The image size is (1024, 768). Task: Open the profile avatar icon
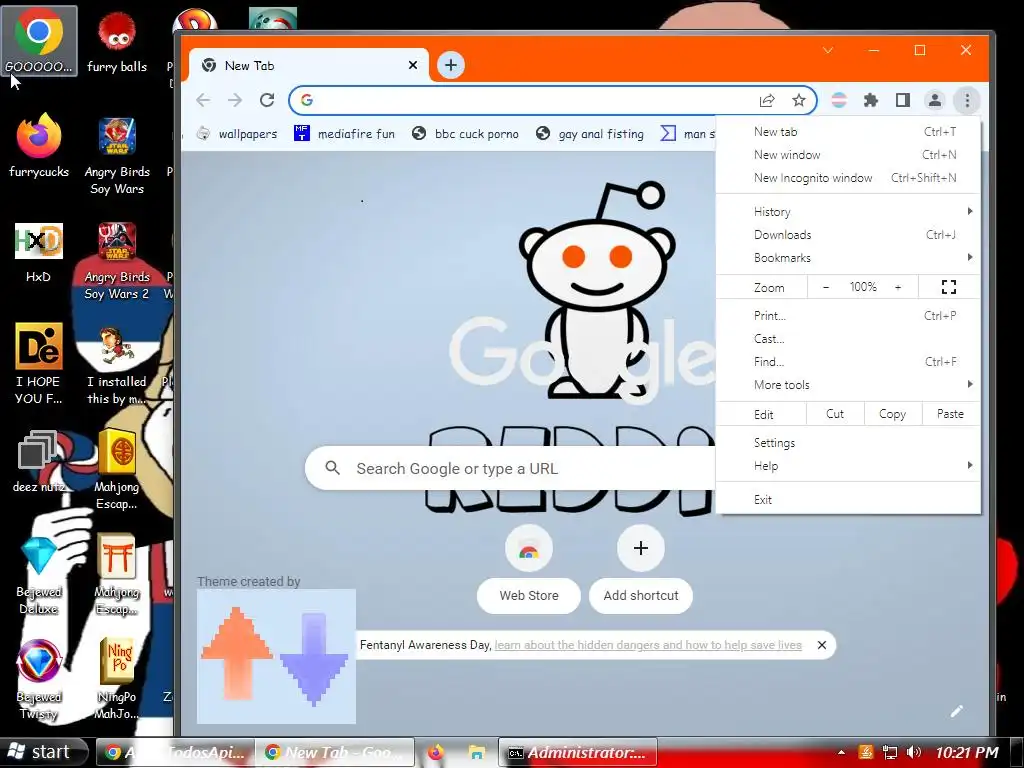tap(935, 101)
